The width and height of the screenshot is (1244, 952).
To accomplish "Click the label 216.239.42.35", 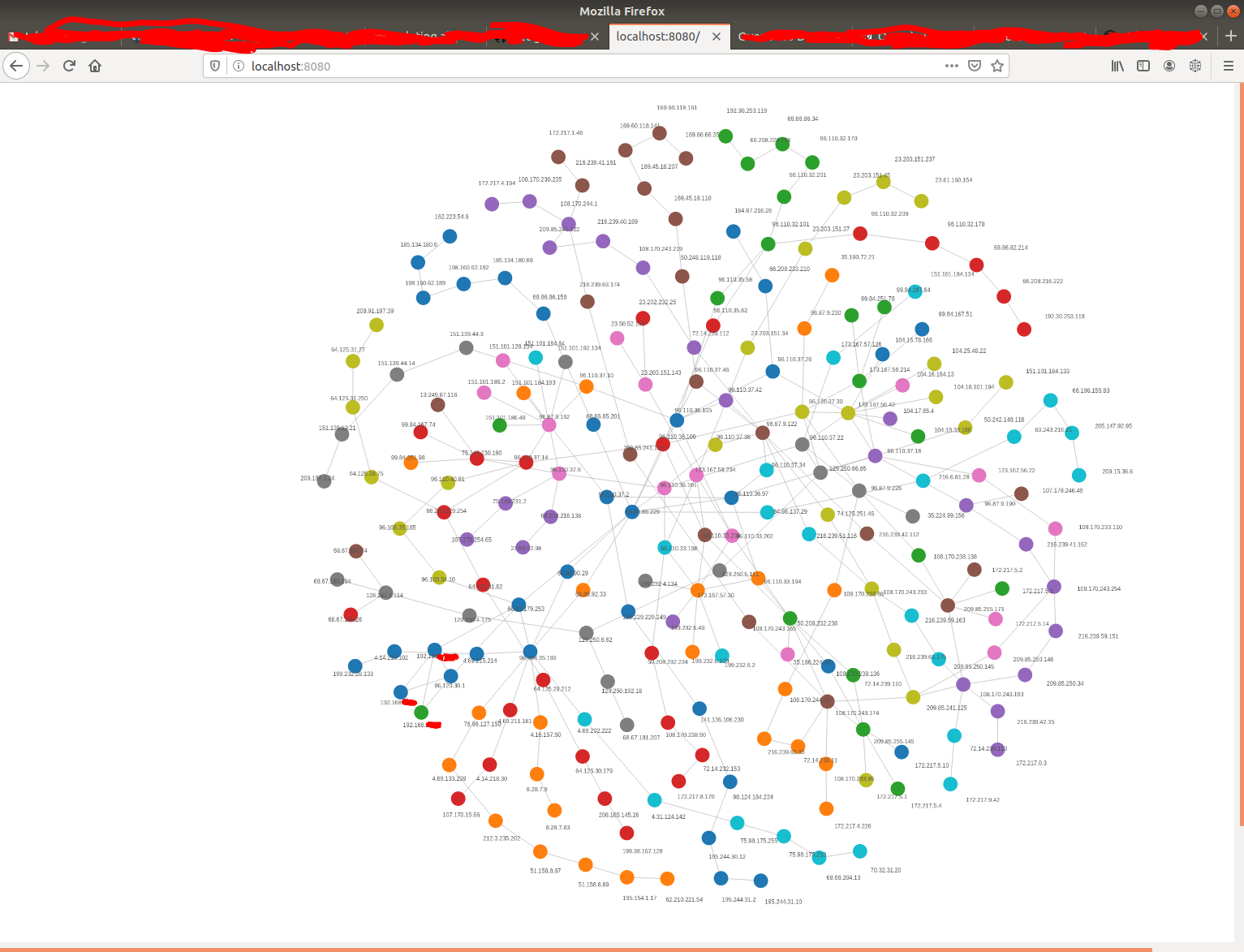I will (x=1035, y=722).
